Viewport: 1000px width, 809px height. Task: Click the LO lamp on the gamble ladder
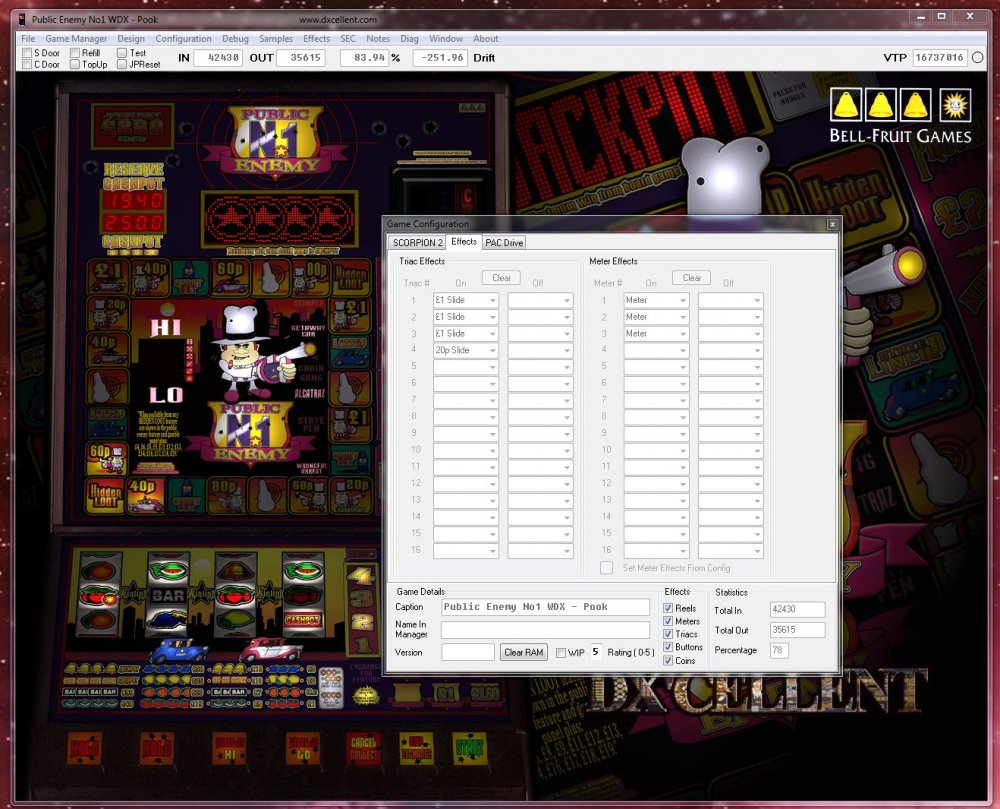166,395
